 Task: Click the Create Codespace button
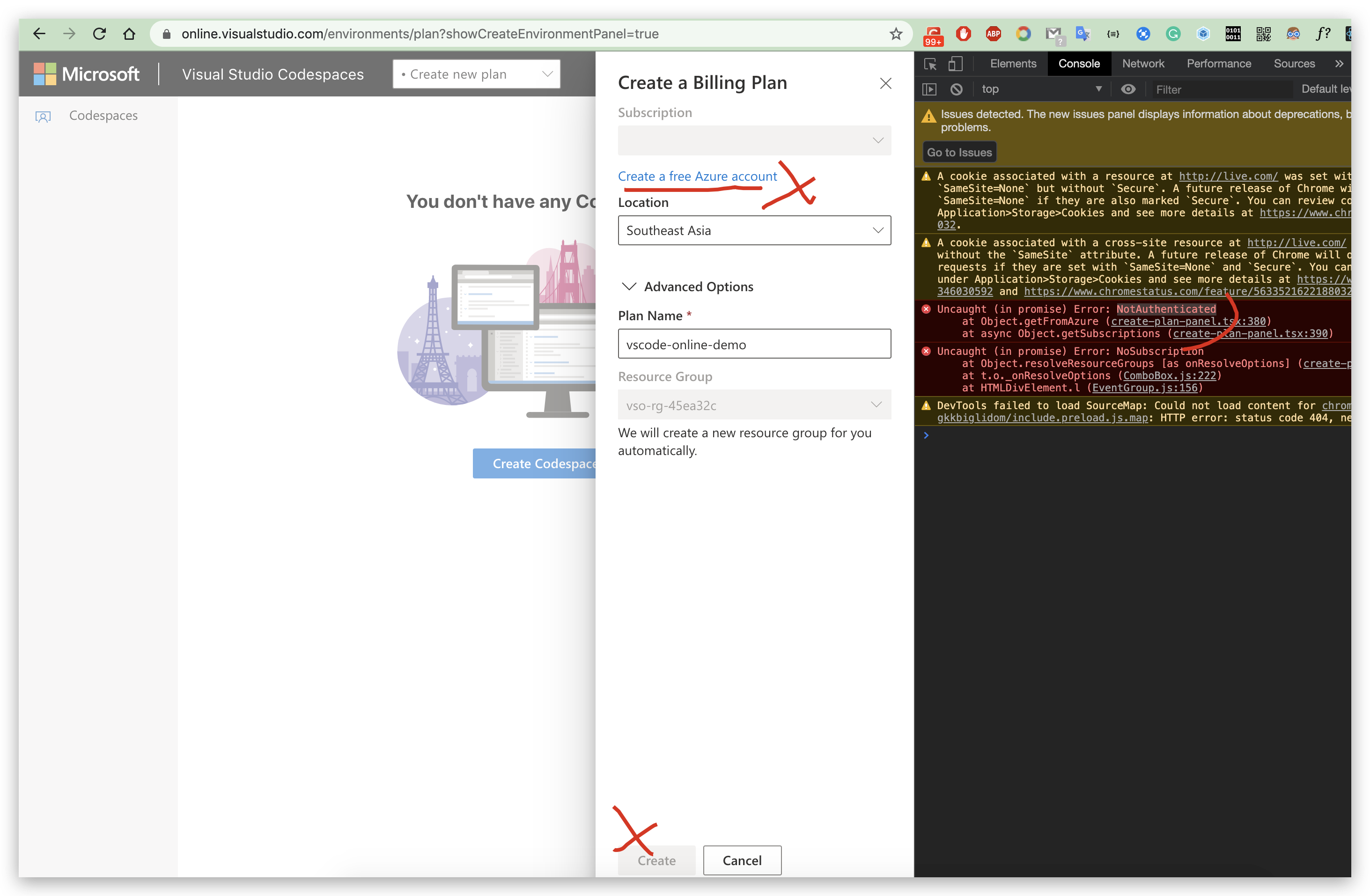534,464
